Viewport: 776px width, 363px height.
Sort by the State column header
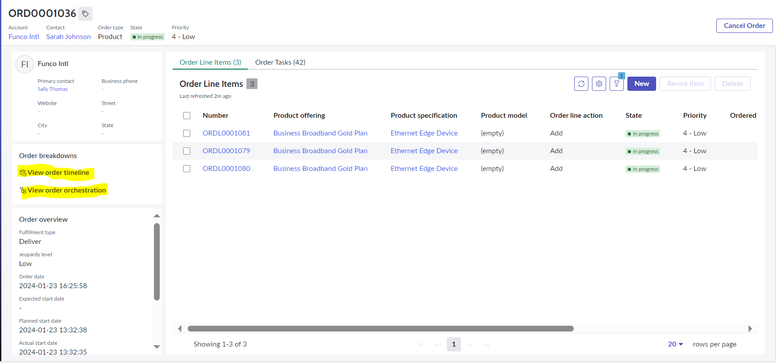(x=633, y=115)
